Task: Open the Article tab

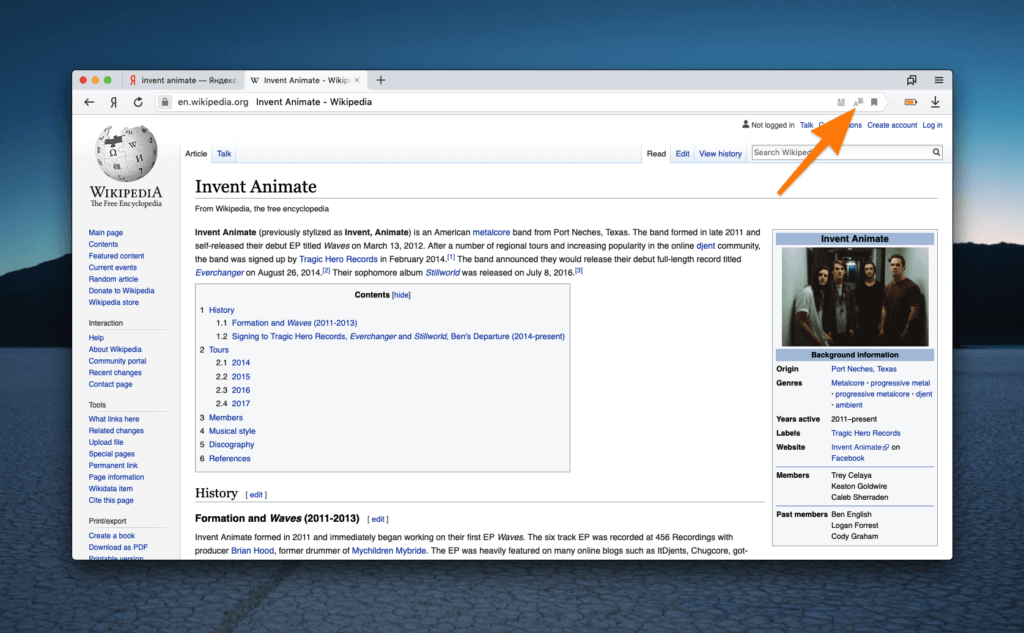Action: (196, 154)
